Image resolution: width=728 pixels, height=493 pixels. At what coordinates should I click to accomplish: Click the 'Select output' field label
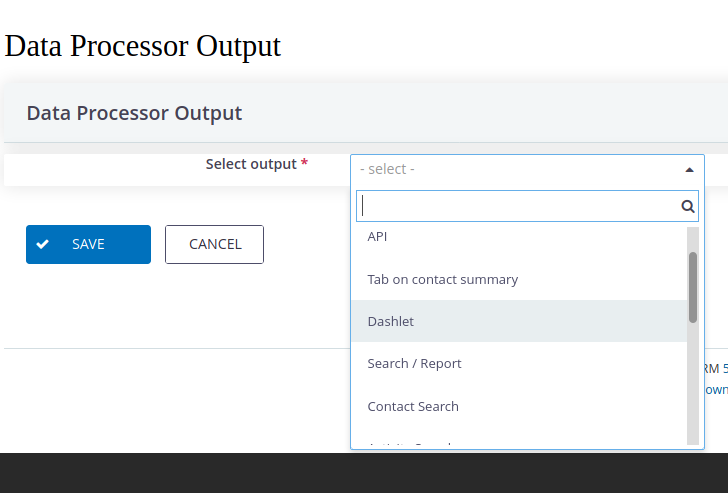coord(251,164)
